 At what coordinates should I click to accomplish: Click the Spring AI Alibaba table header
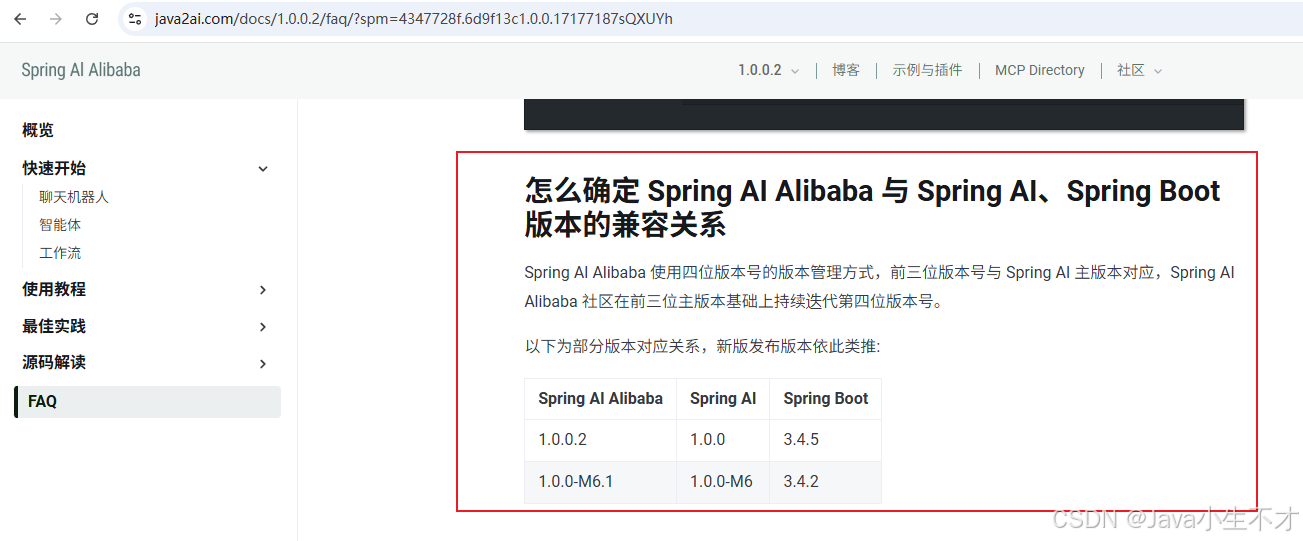coord(600,398)
